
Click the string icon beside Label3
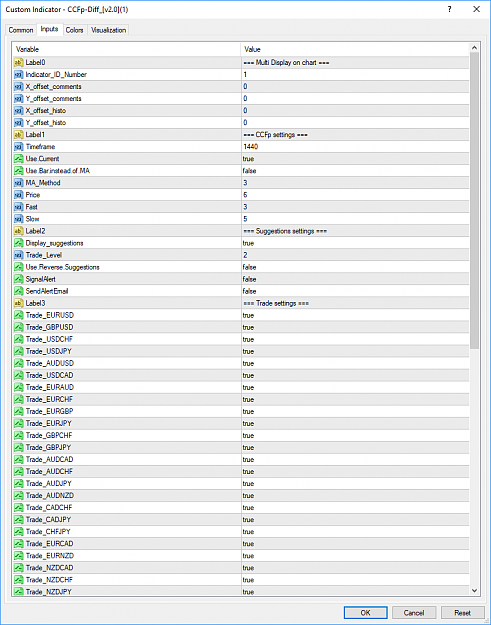[x=19, y=303]
